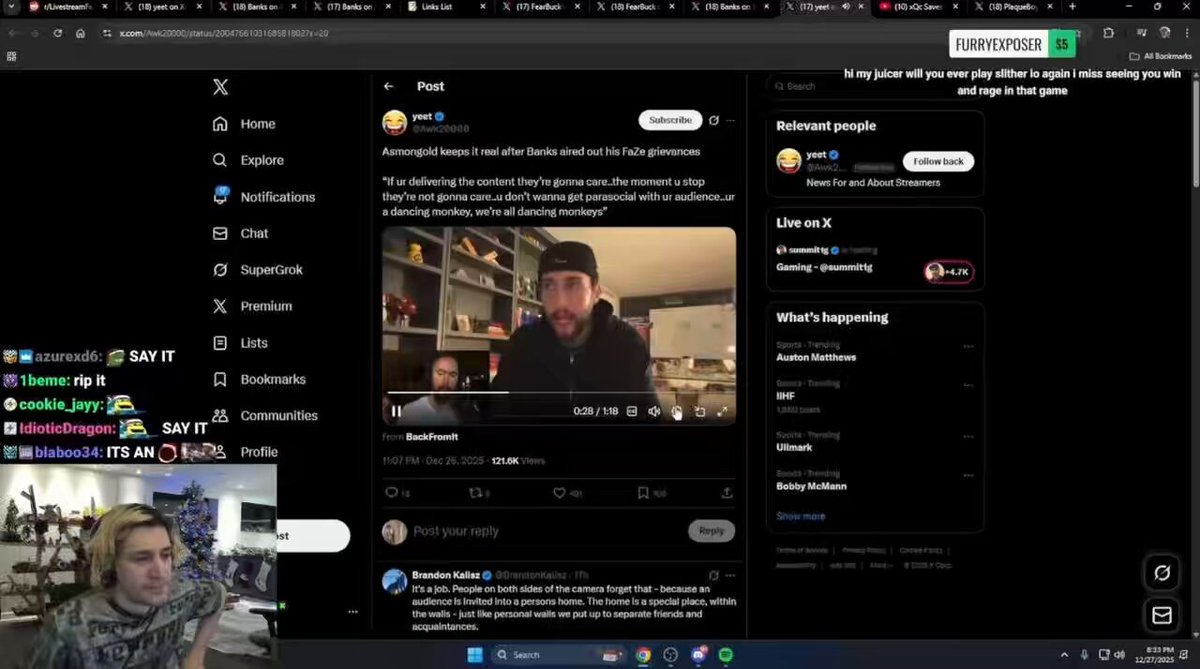Switch to the Links List browser tab
The width and height of the screenshot is (1200, 669).
[x=448, y=7]
